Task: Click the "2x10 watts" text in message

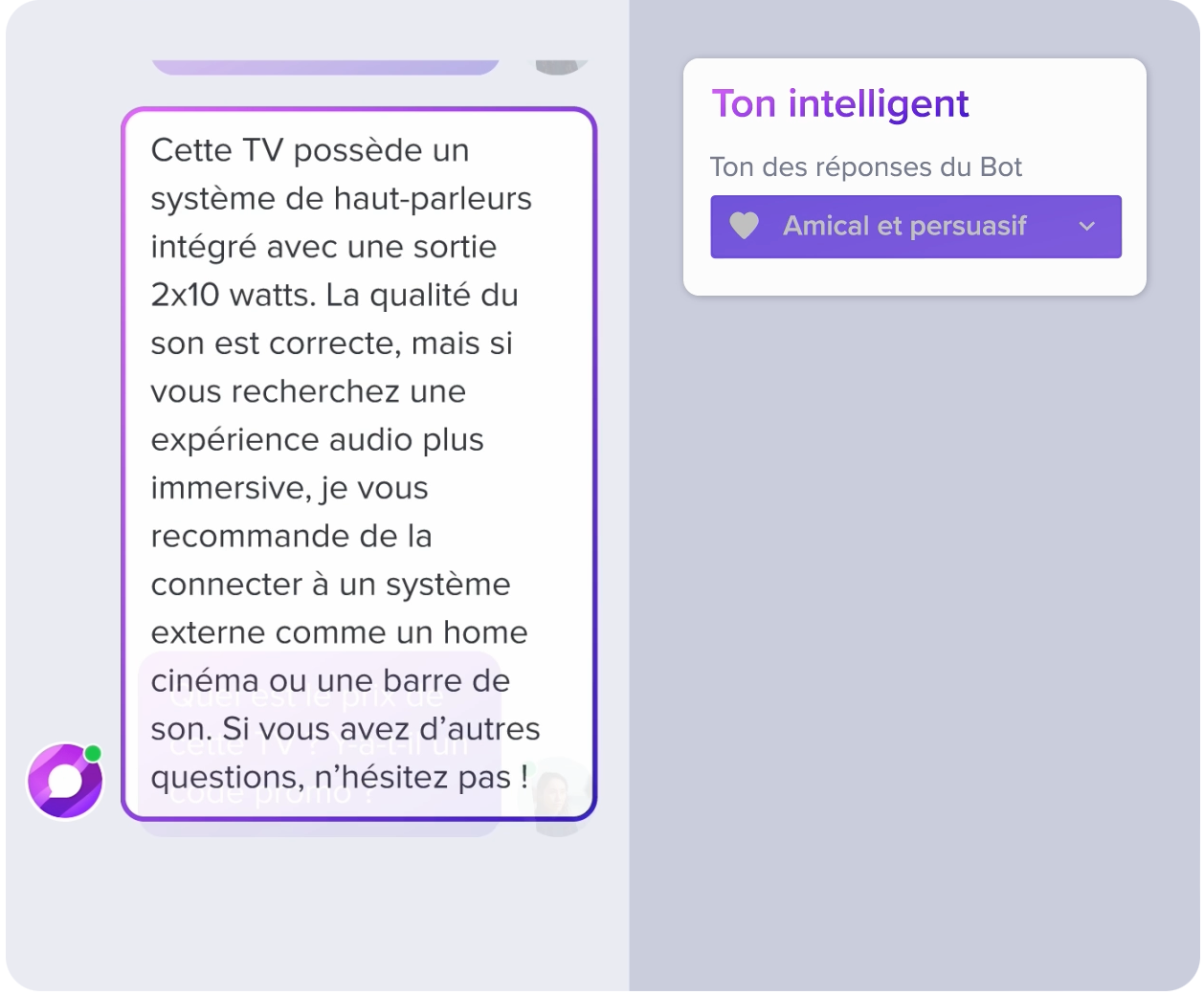Action: [x=233, y=295]
